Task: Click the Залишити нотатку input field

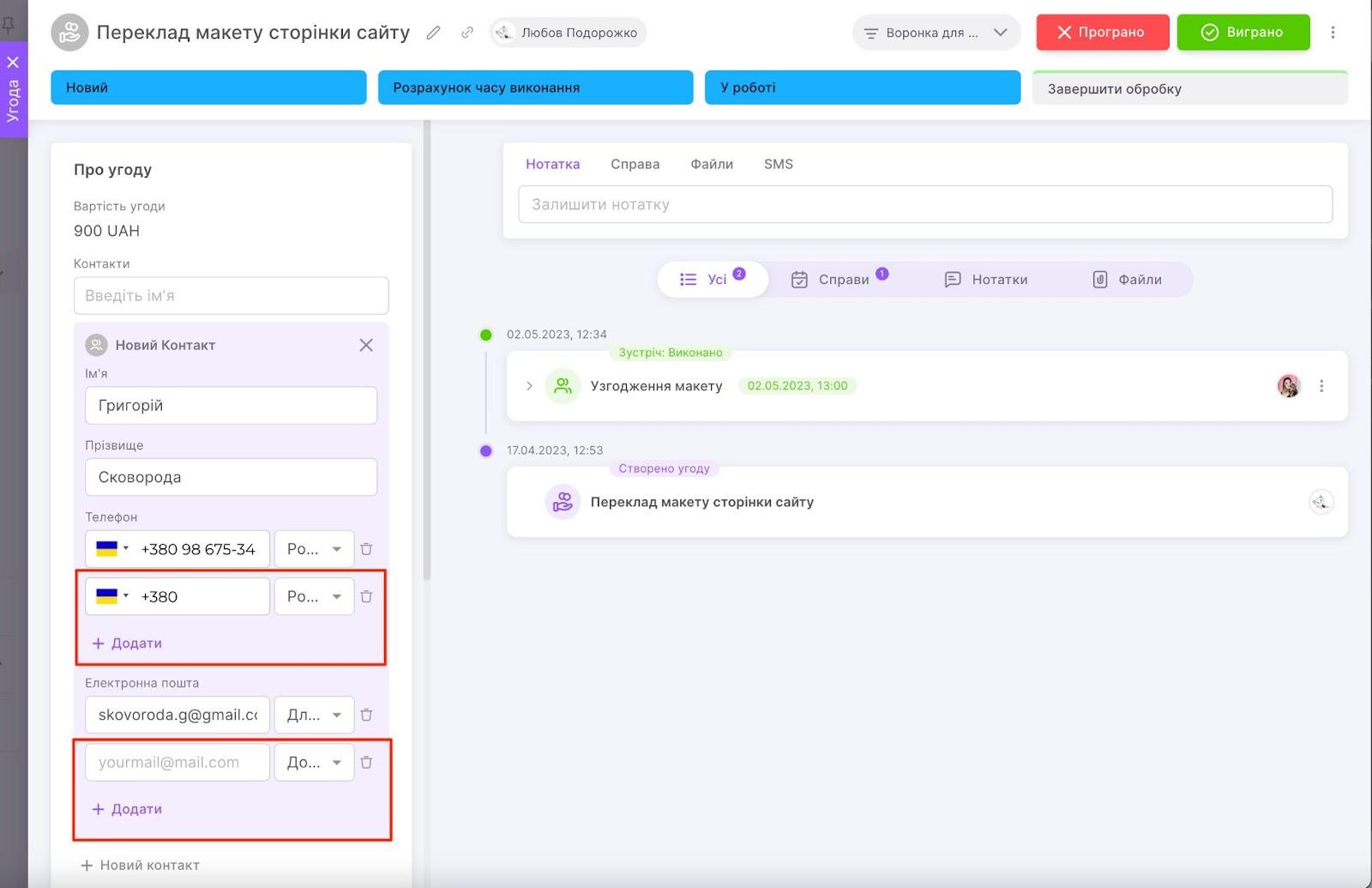Action: pyautogui.click(x=924, y=204)
